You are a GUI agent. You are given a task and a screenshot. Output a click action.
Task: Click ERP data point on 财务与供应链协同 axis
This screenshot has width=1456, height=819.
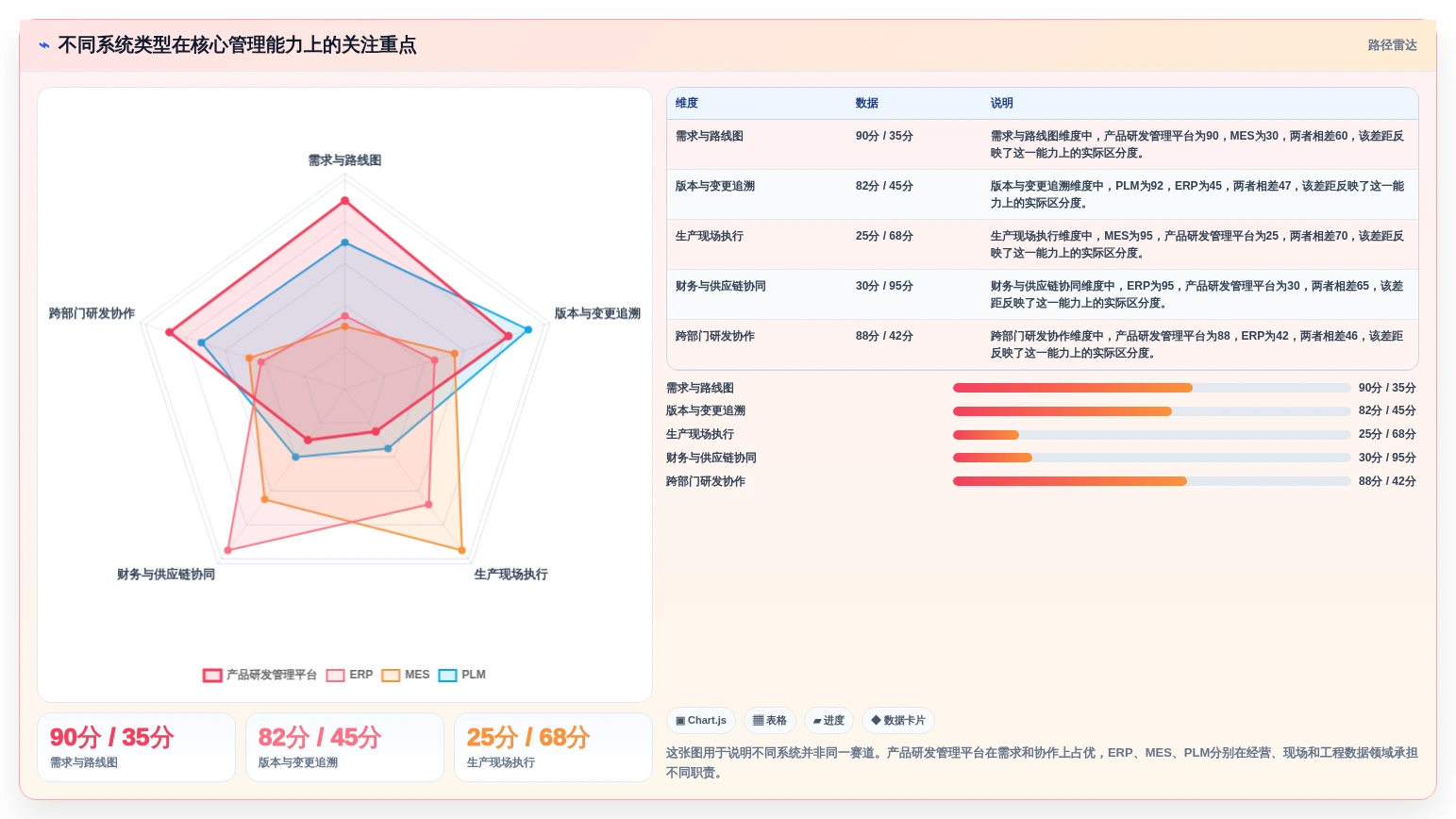(x=227, y=549)
